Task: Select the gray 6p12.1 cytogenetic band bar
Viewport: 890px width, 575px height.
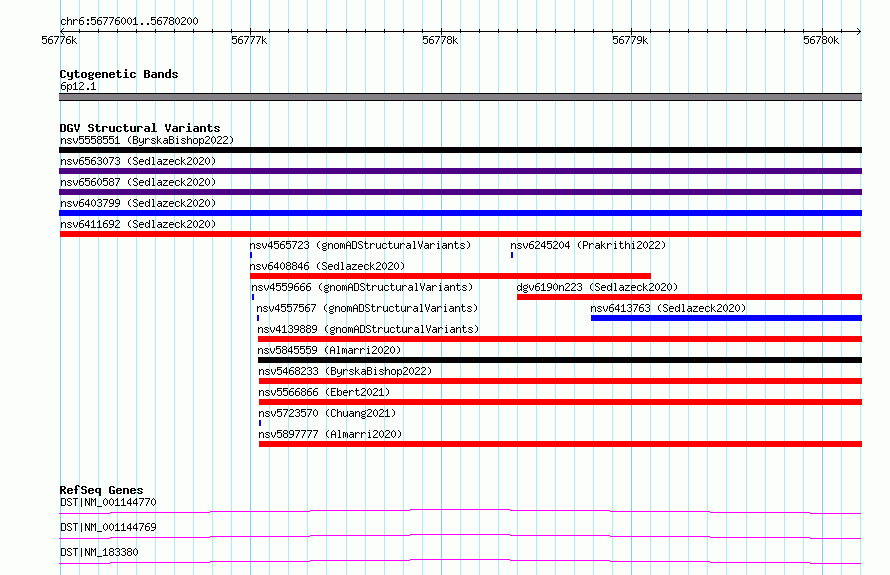Action: [460, 97]
